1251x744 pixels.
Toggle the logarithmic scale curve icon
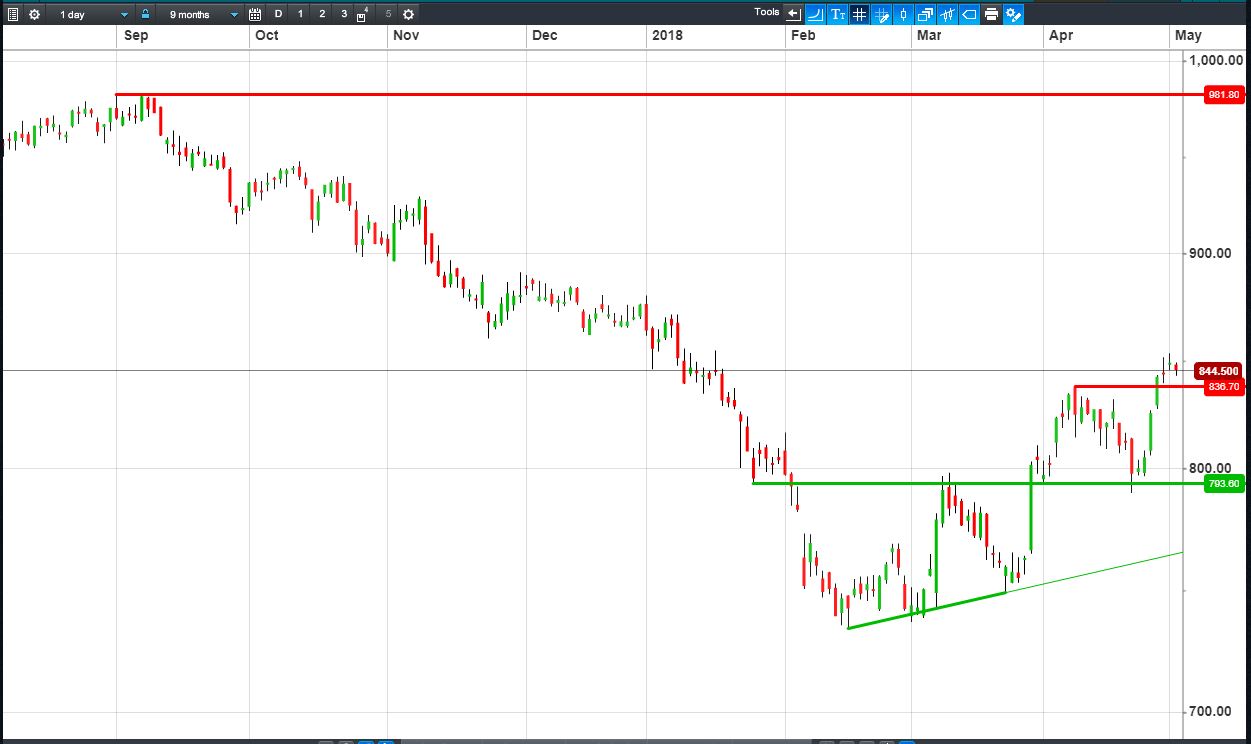[816, 14]
